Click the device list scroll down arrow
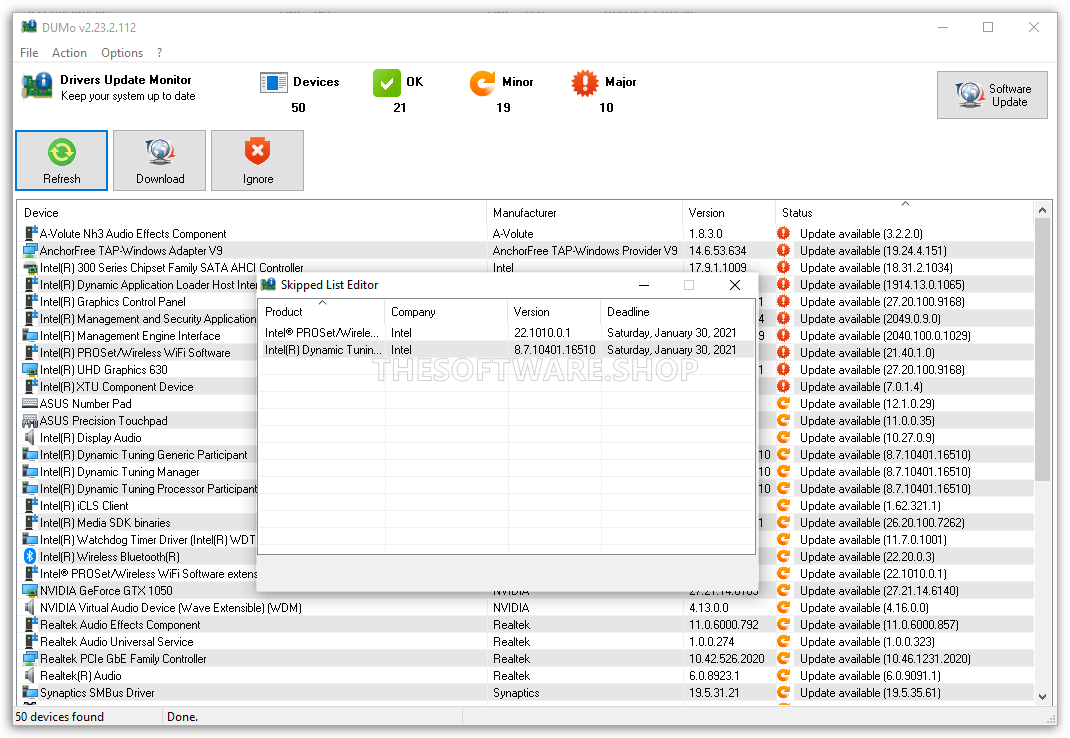 1042,696
